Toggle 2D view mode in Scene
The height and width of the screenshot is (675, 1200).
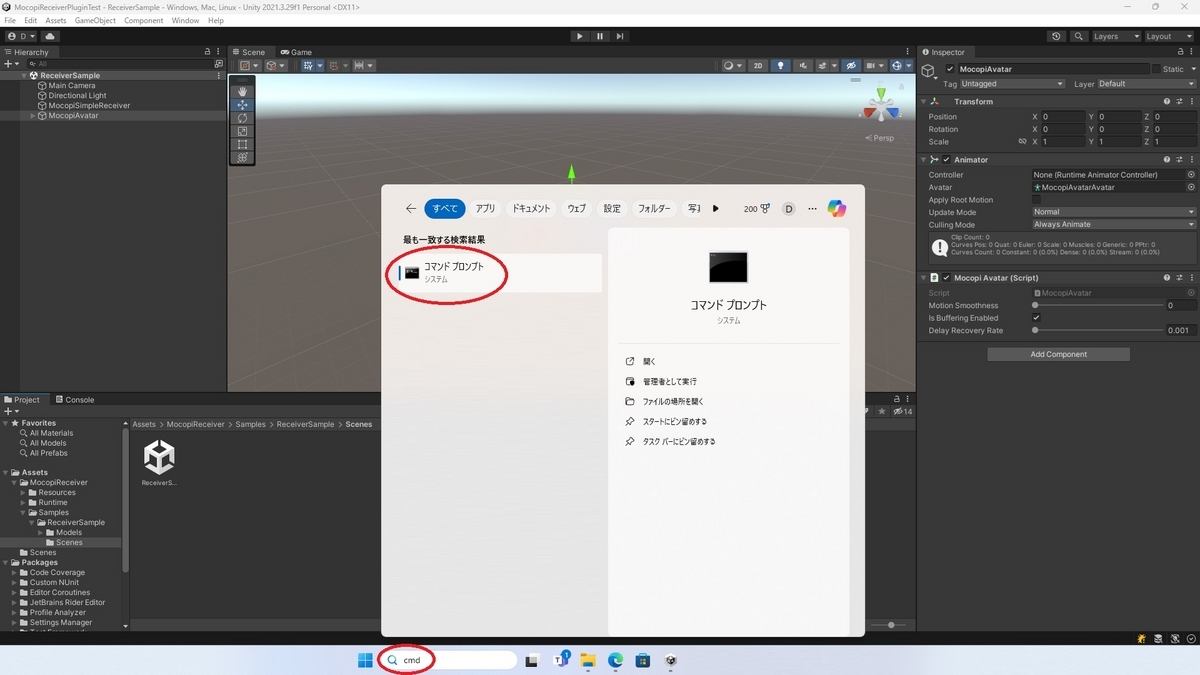[759, 66]
